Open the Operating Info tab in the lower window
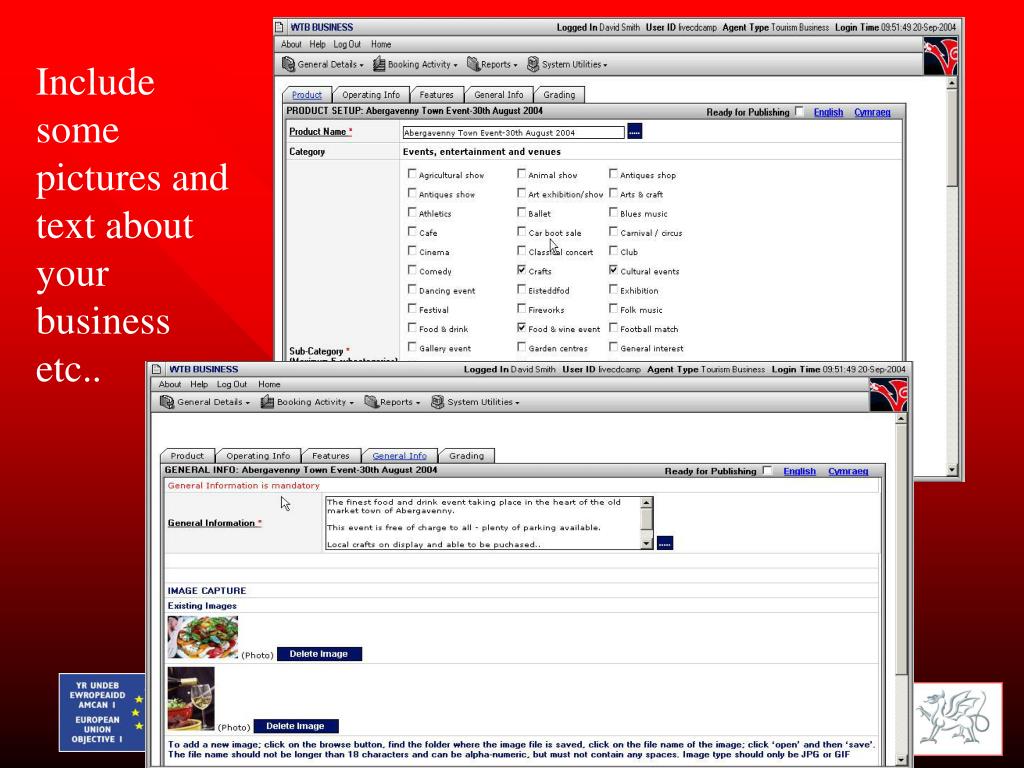This screenshot has width=1024, height=768. 257,456
